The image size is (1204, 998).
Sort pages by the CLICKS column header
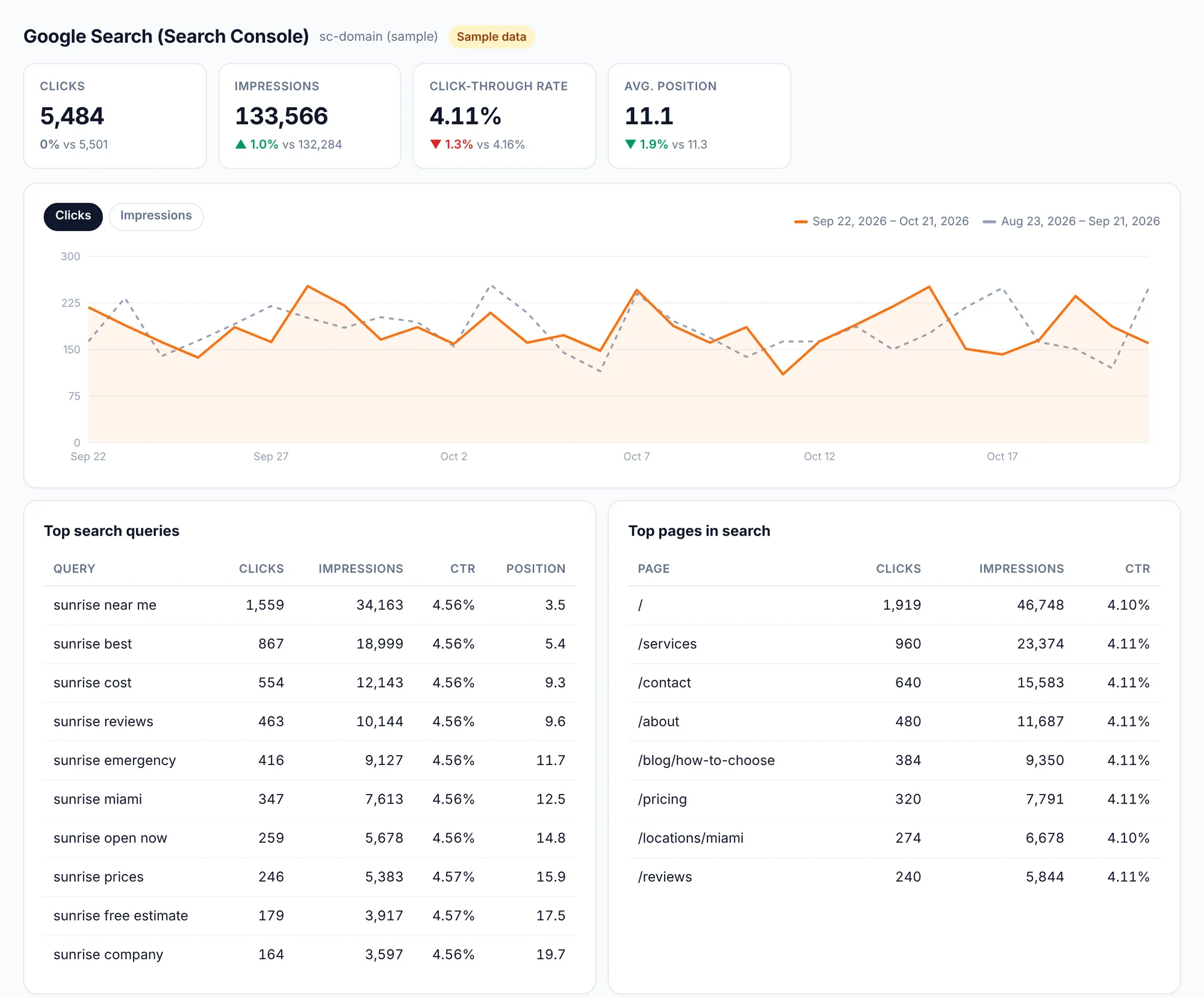[x=898, y=569]
